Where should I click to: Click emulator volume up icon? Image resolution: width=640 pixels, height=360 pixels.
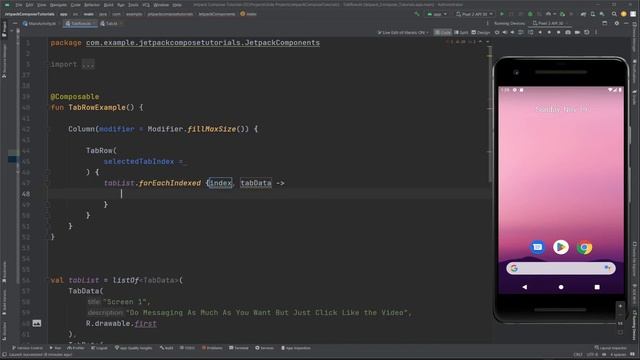504,32
